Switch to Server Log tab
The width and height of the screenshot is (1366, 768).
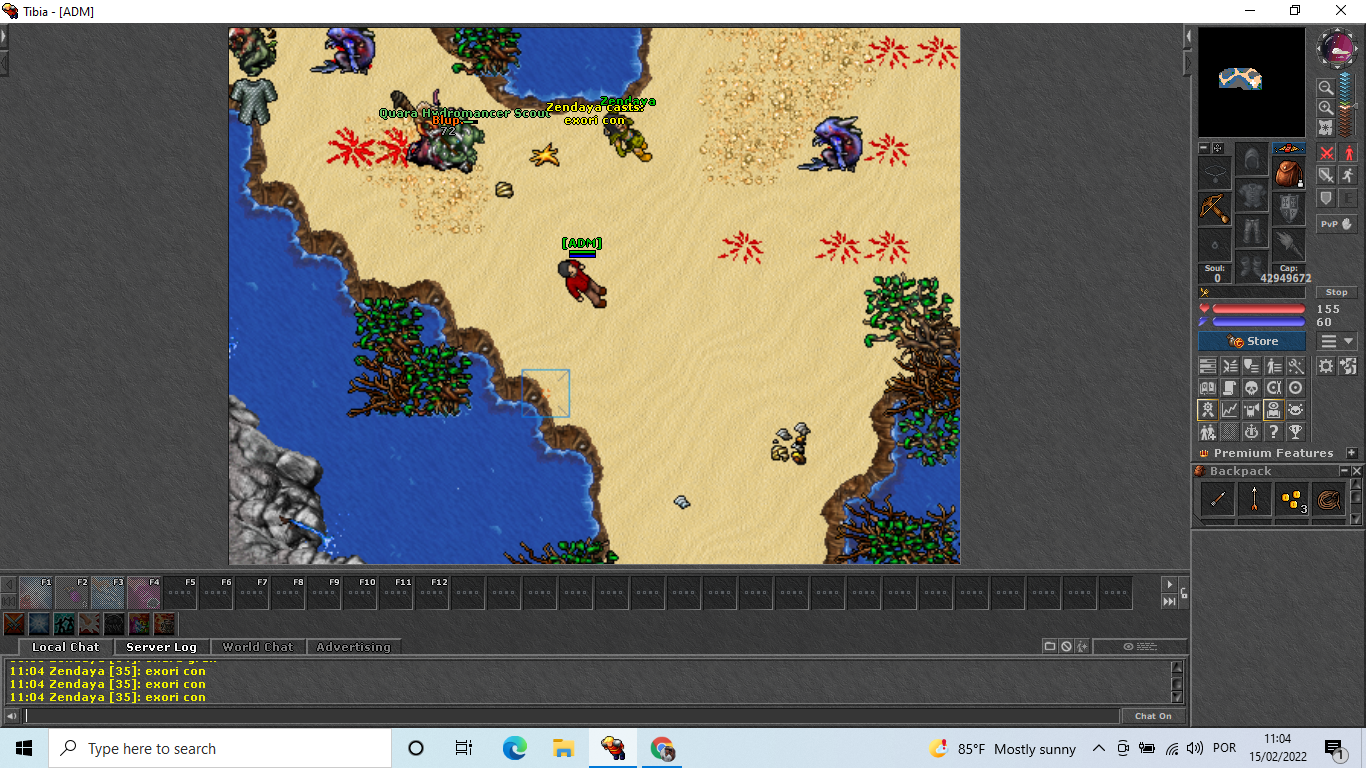pyautogui.click(x=161, y=647)
